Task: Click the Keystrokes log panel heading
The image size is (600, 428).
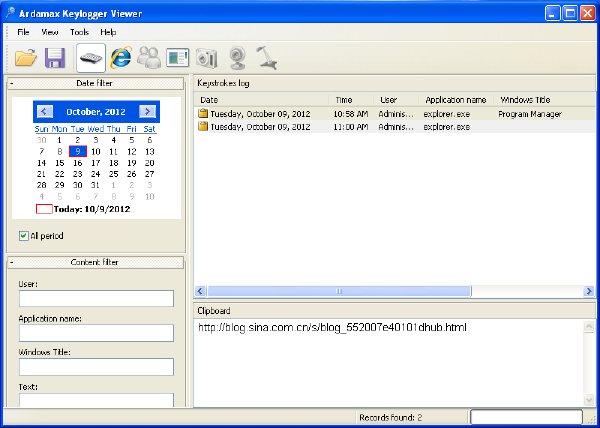Action: coord(223,83)
